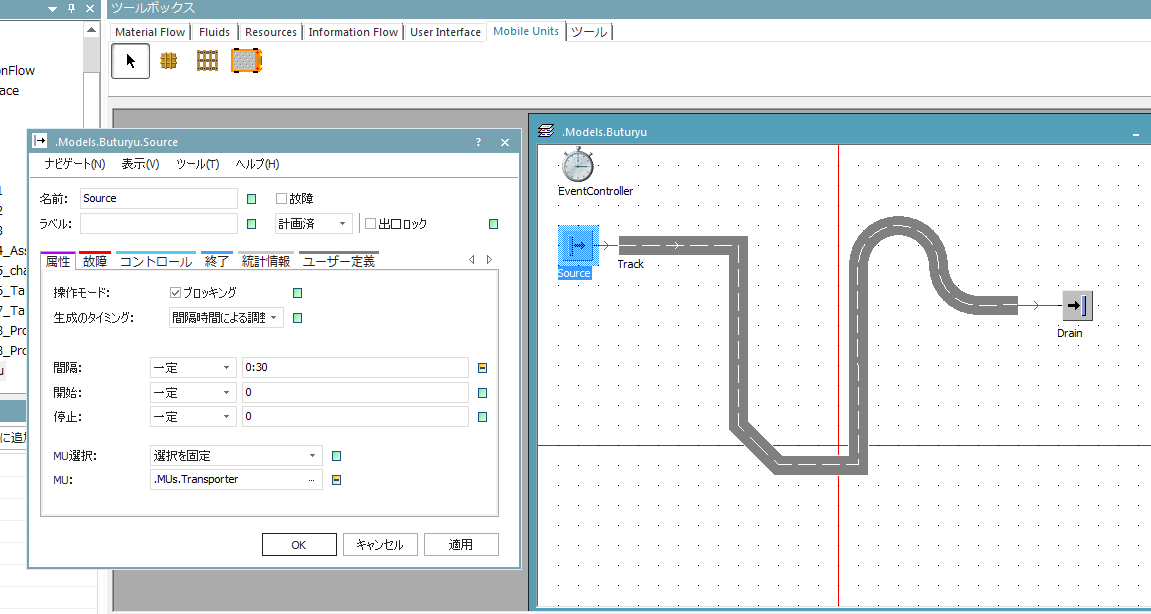Enable the 出口ロック checkbox
This screenshot has width=1151, height=614.
coord(371,223)
